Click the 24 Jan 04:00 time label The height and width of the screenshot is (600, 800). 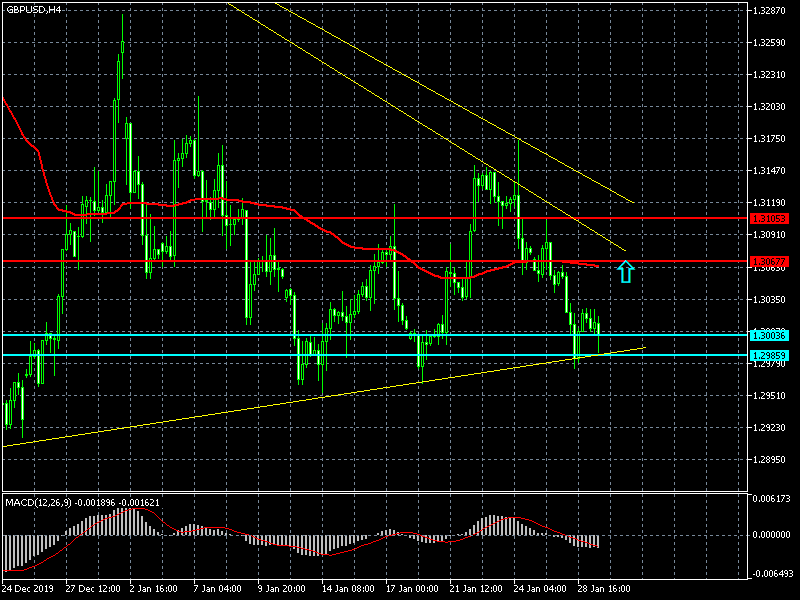coord(540,589)
